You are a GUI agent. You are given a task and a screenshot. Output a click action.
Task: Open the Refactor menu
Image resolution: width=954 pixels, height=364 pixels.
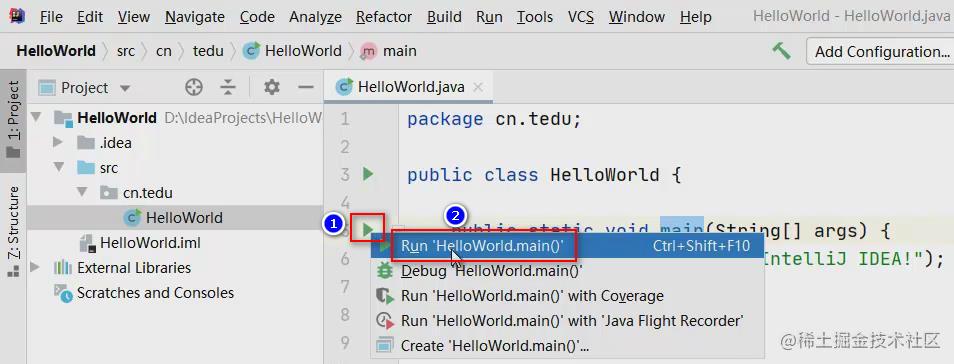click(x=384, y=16)
